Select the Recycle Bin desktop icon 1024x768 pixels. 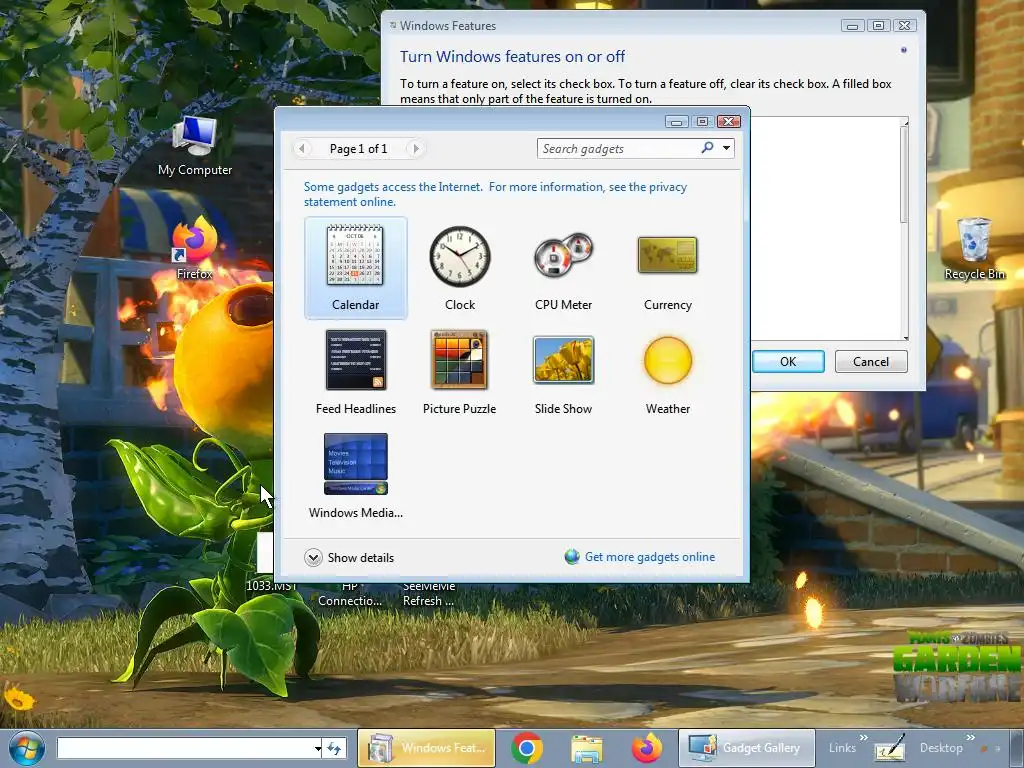tap(974, 249)
